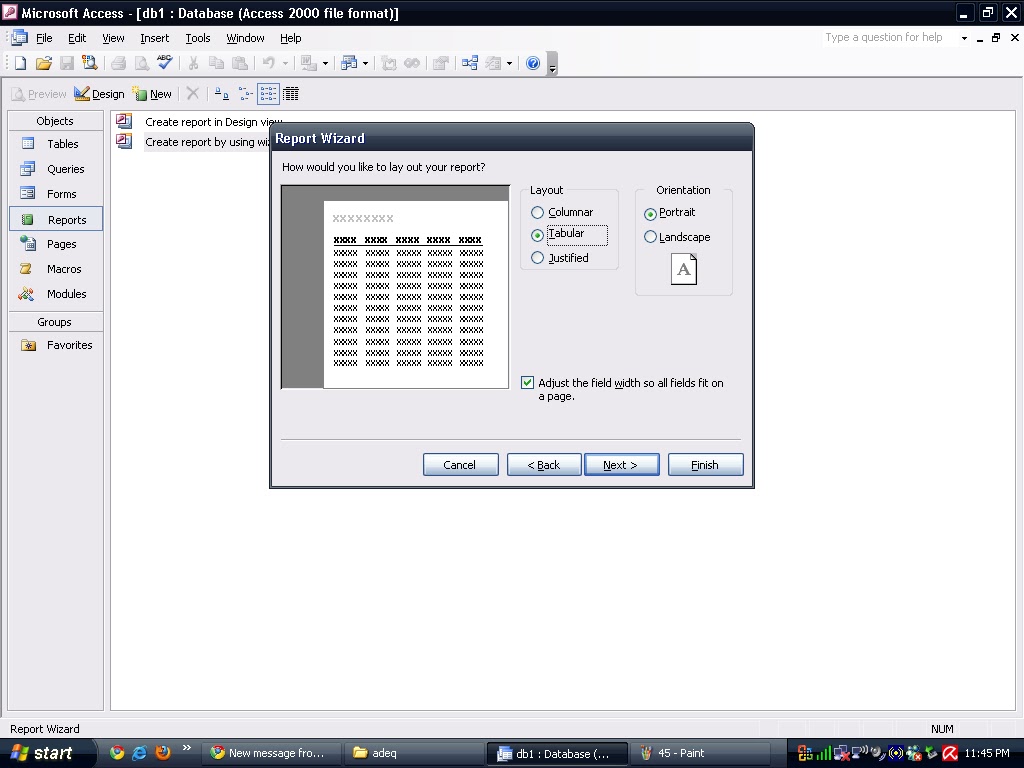Click the Design button in database toolbar
This screenshot has width=1024, height=768.
pos(99,94)
